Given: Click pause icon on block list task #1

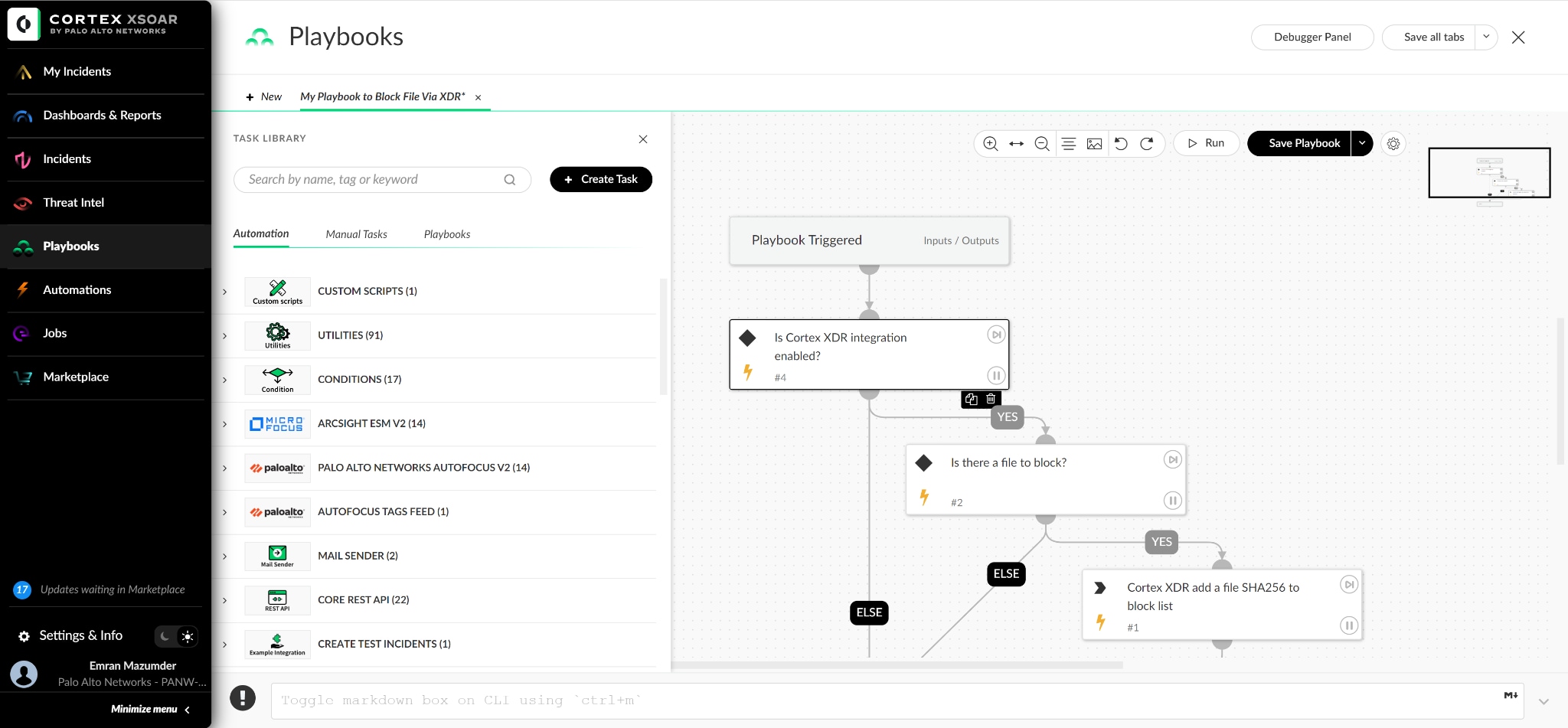Looking at the screenshot, I should tap(1349, 625).
